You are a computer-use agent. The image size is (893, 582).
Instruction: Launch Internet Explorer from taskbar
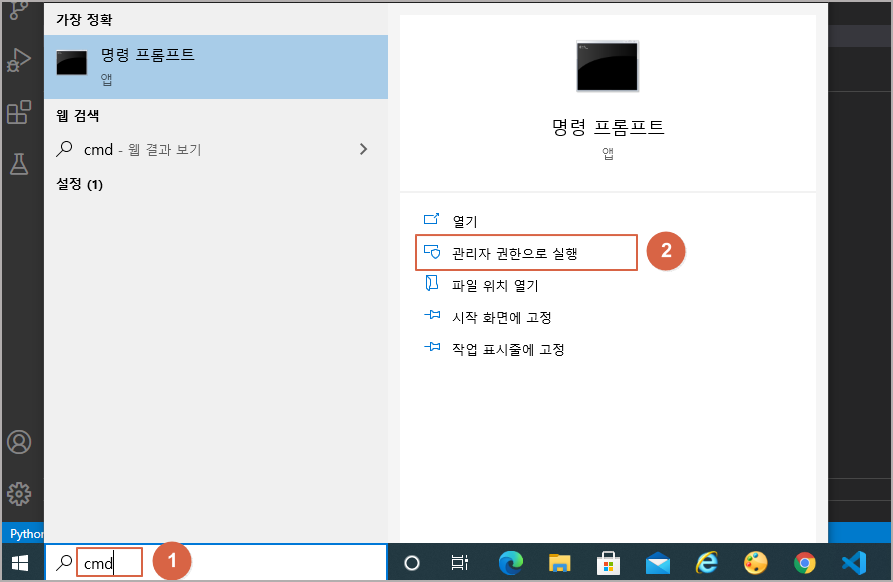(x=707, y=563)
